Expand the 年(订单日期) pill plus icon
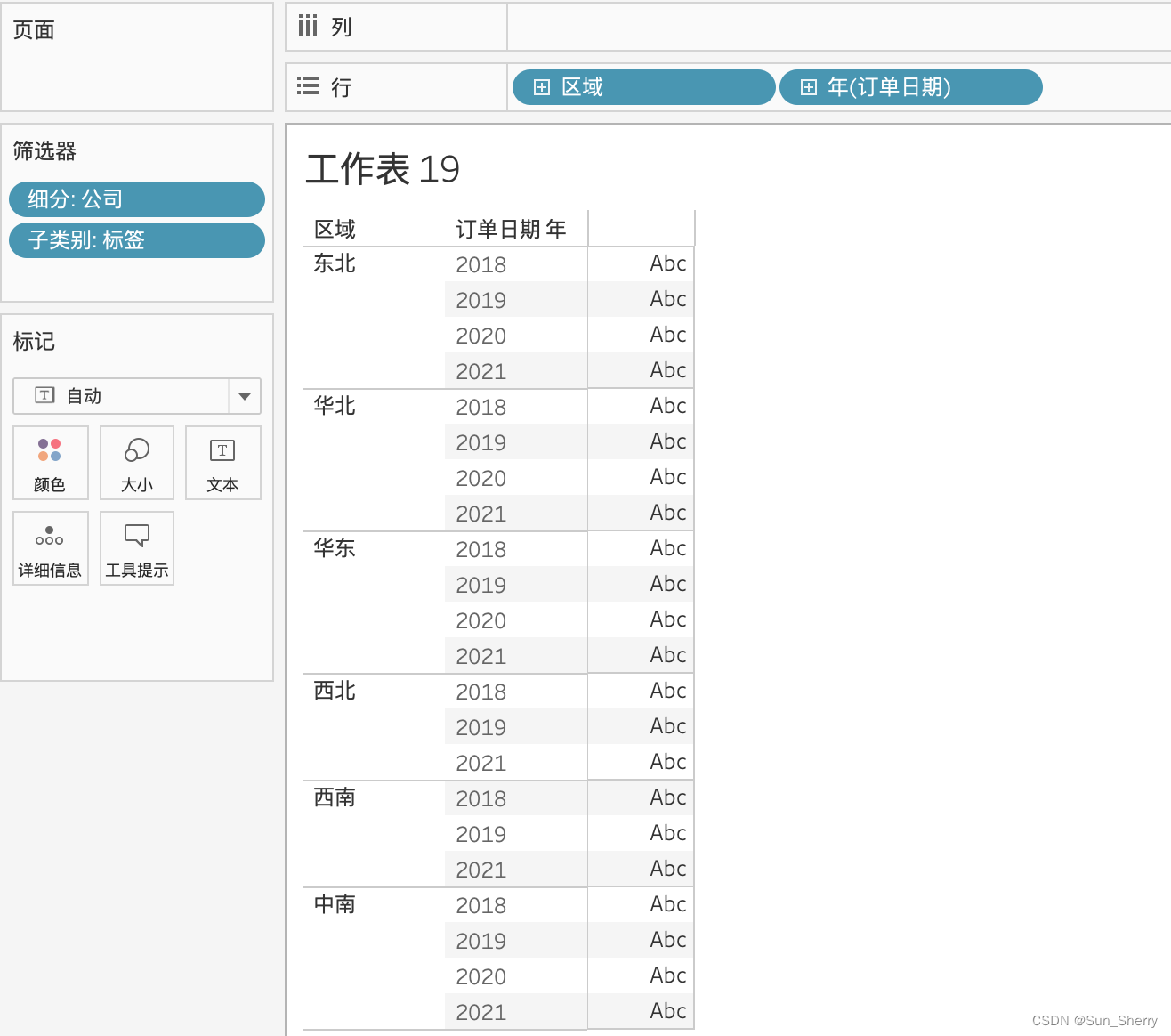Viewport: 1171px width, 1036px height. (808, 87)
